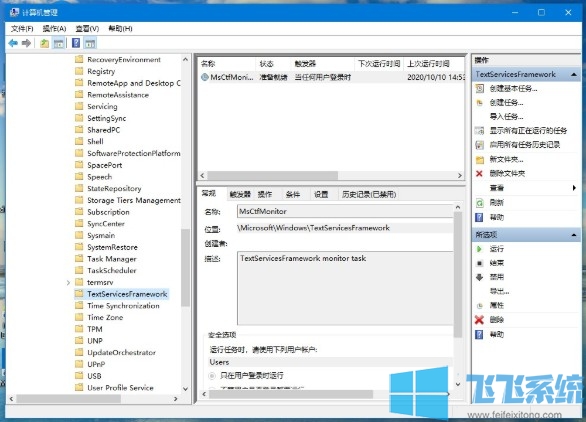Click the Registry folder icon
Screen dimensions: 586x422
pyautogui.click(x=79, y=71)
